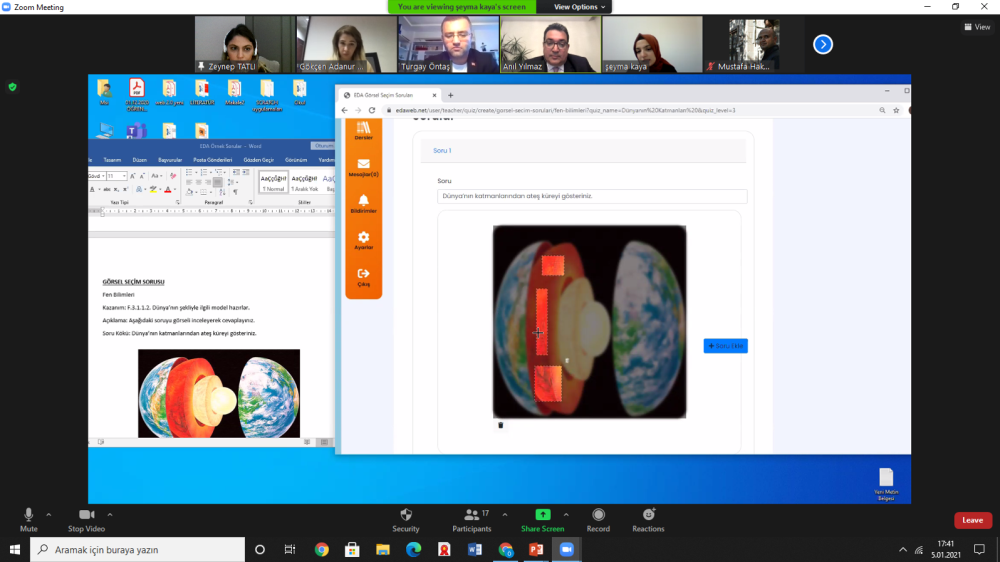
Task: Toggle superscript in Word ribbon
Action: click(125, 189)
